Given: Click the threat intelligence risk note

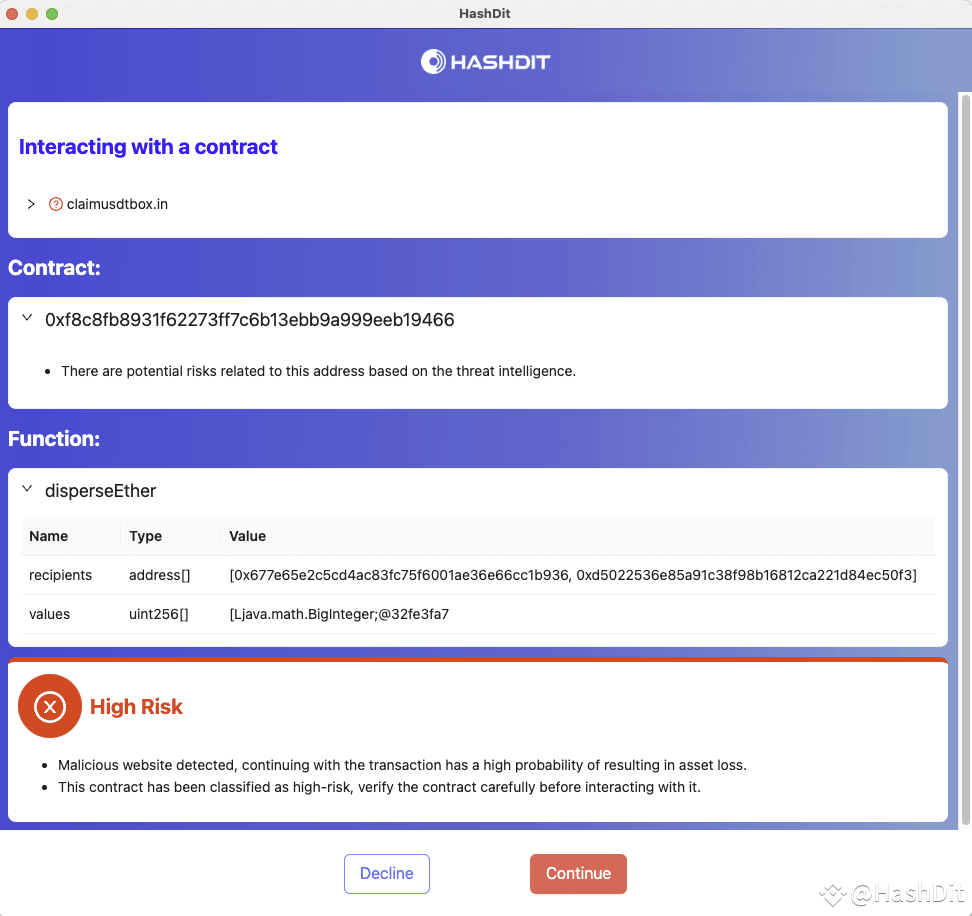Looking at the screenshot, I should 319,371.
